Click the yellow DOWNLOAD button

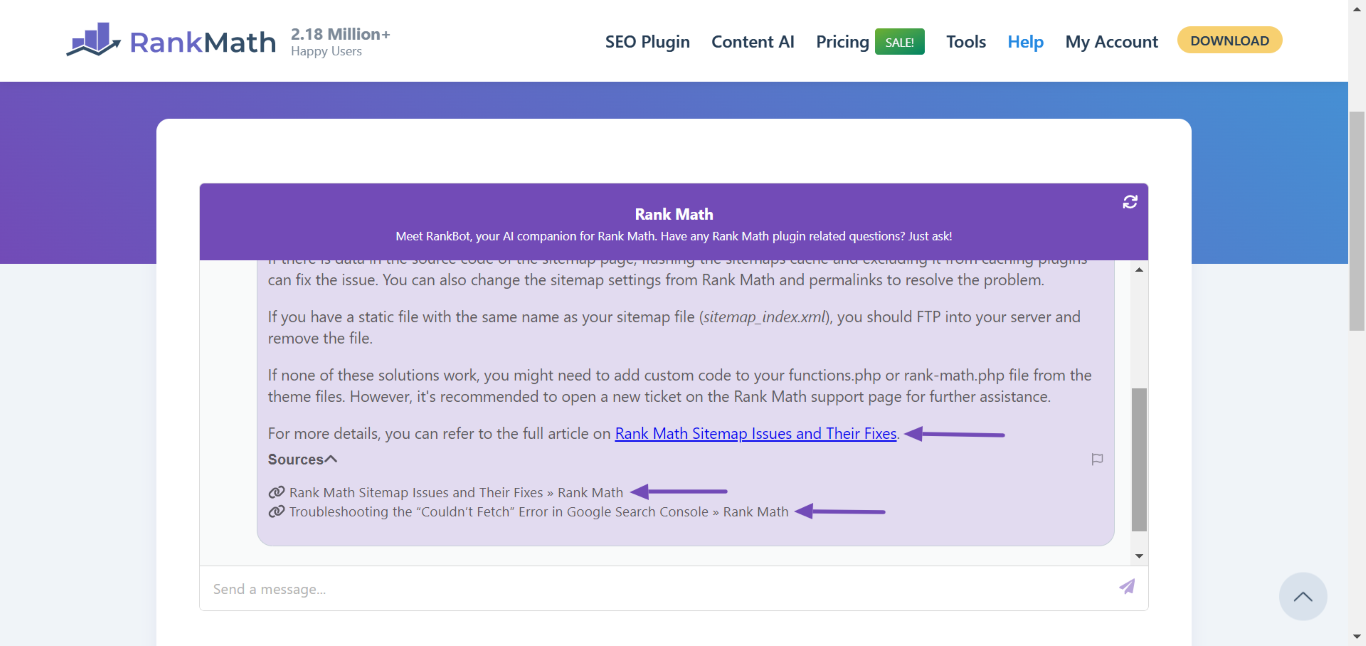click(1229, 41)
